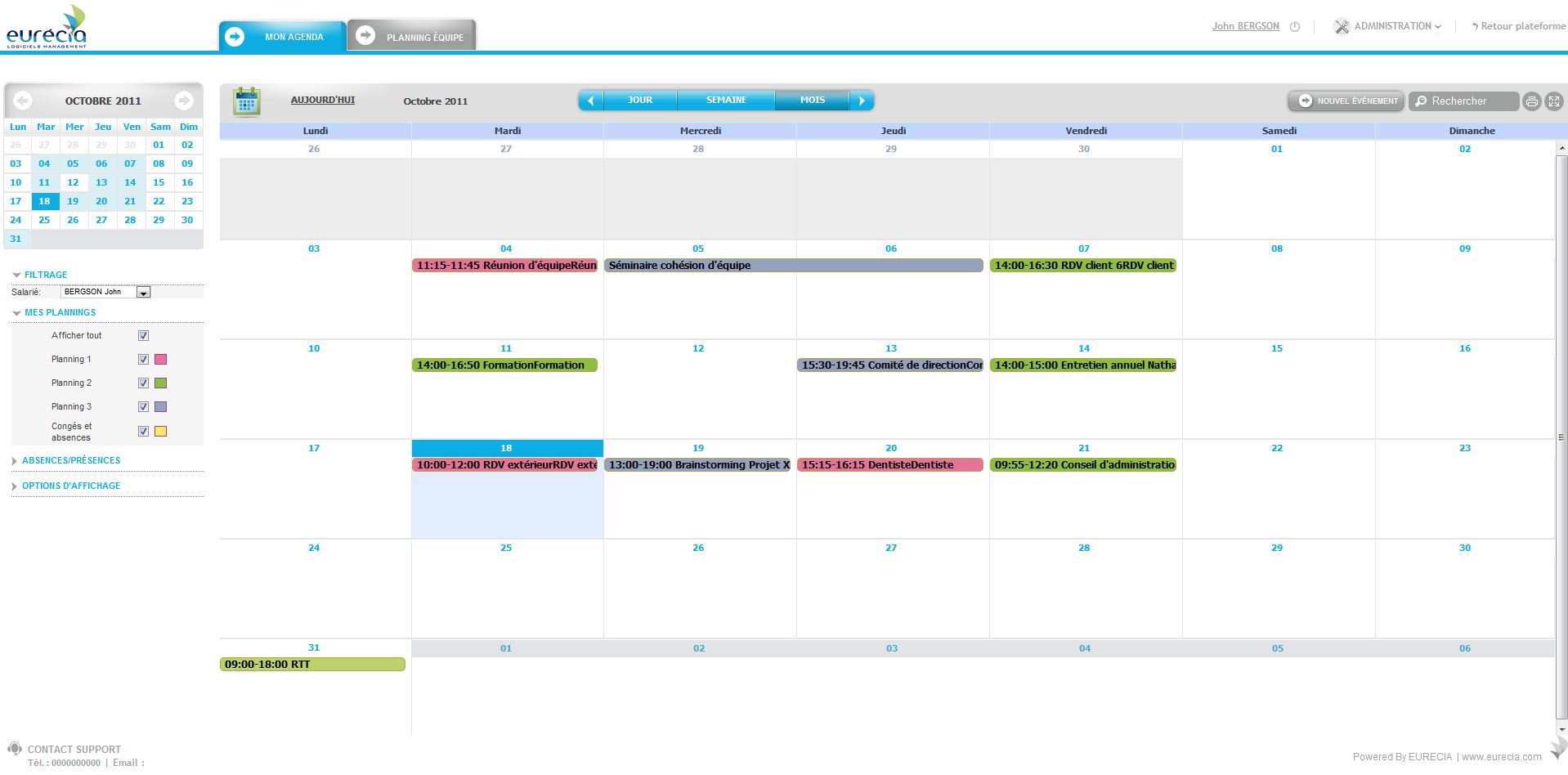1568x775 pixels.
Task: Select day 31 in the mini calendar
Action: 16,239
